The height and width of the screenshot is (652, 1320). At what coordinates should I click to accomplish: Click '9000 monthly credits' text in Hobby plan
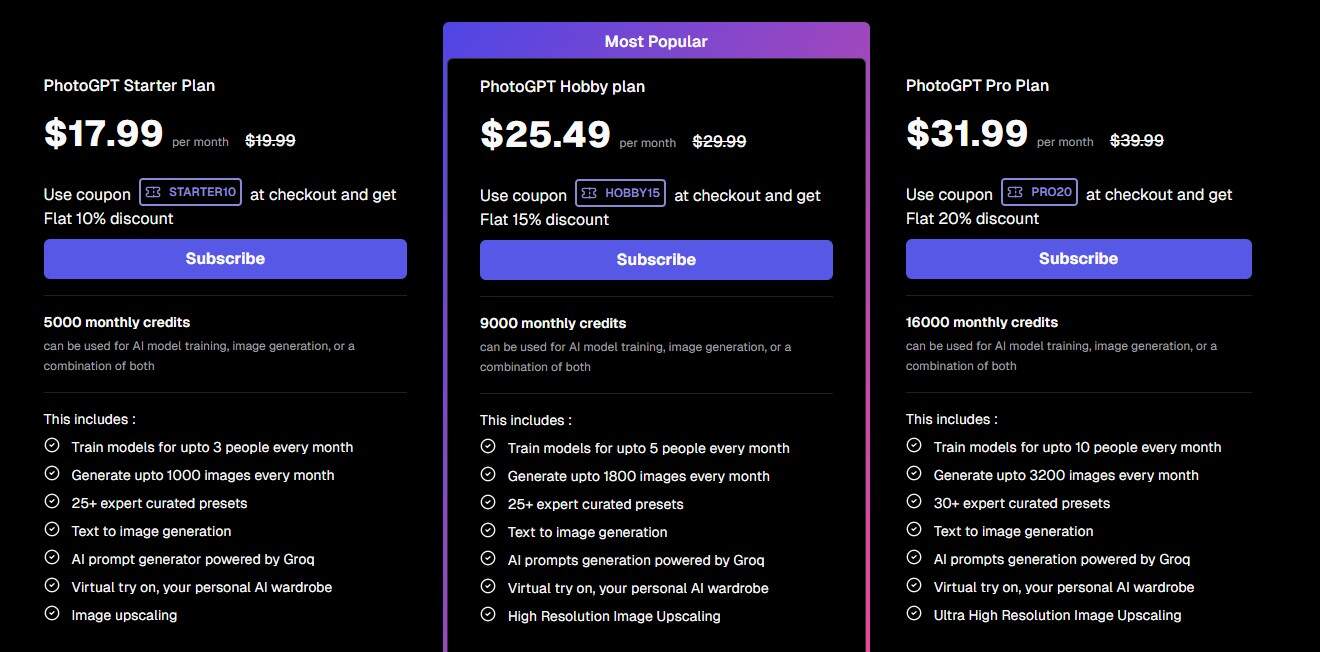(553, 323)
